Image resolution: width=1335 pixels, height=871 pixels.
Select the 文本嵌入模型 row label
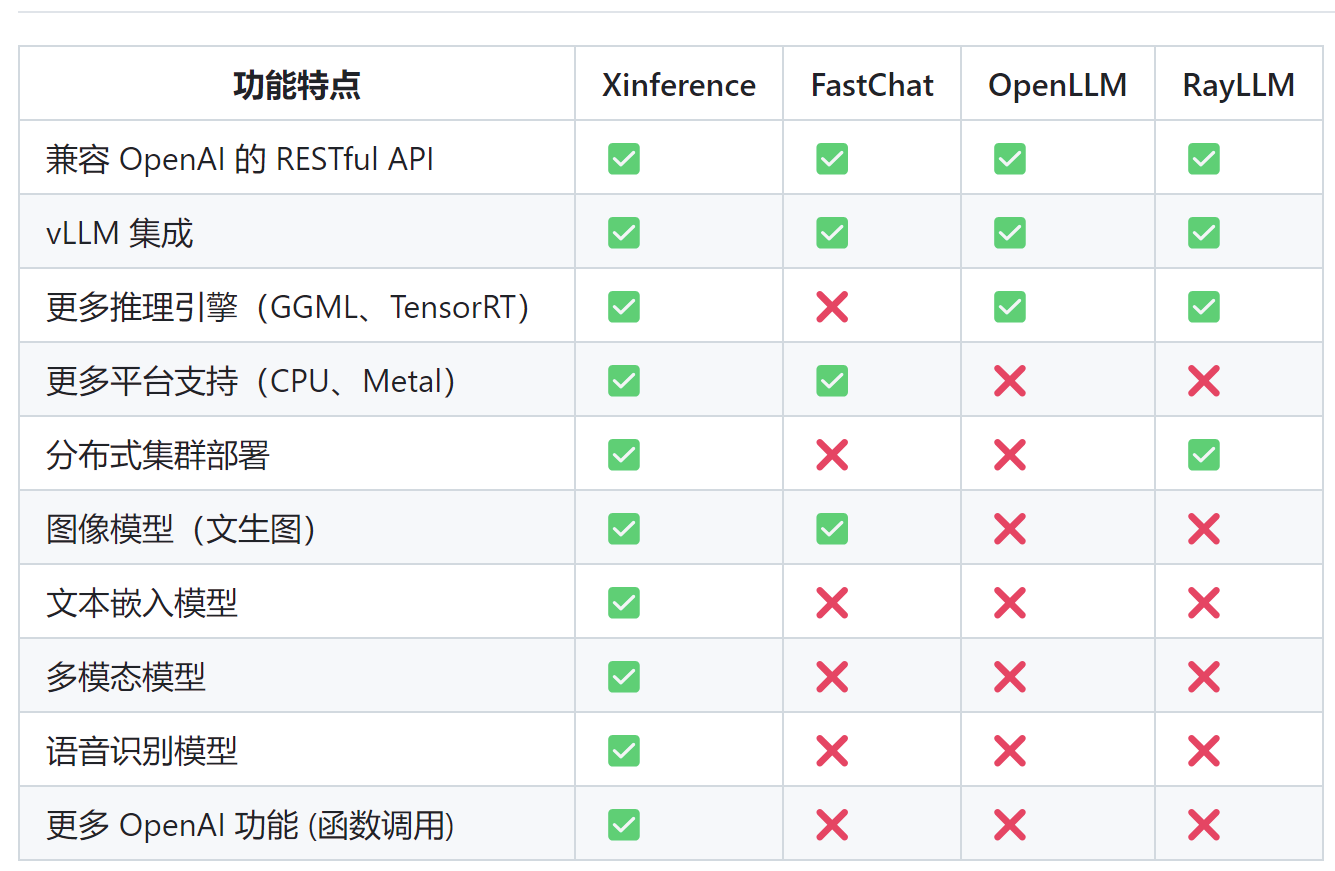(142, 603)
